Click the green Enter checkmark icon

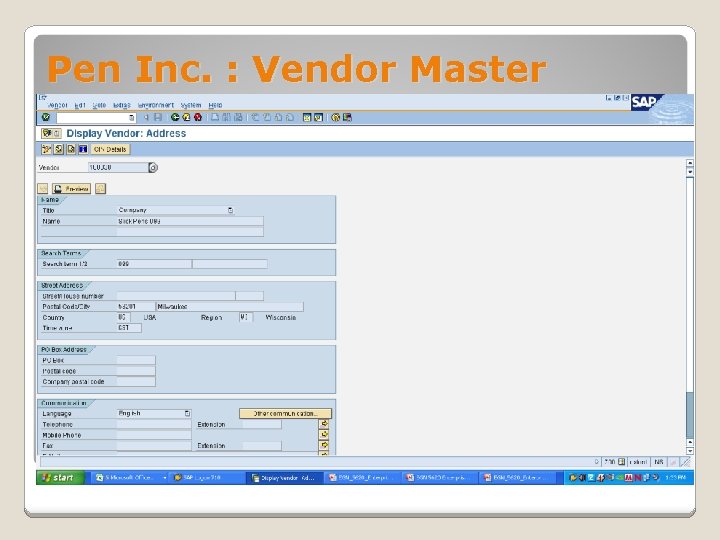click(45, 117)
